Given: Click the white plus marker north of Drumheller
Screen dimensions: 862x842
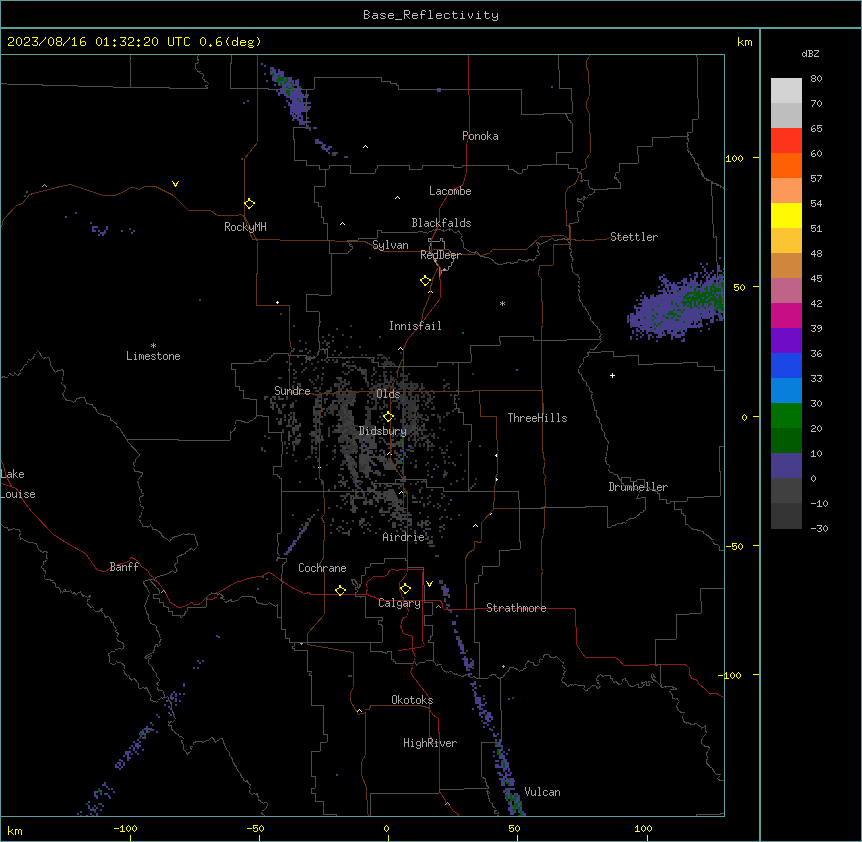Looking at the screenshot, I should 612,375.
